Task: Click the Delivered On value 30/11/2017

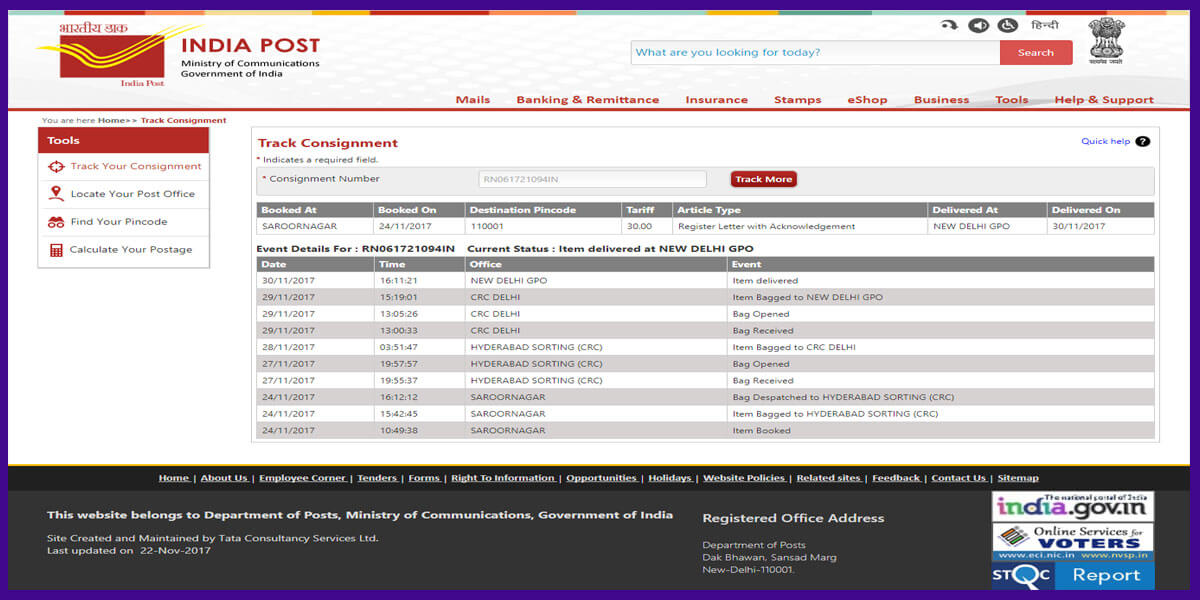Action: (1077, 227)
